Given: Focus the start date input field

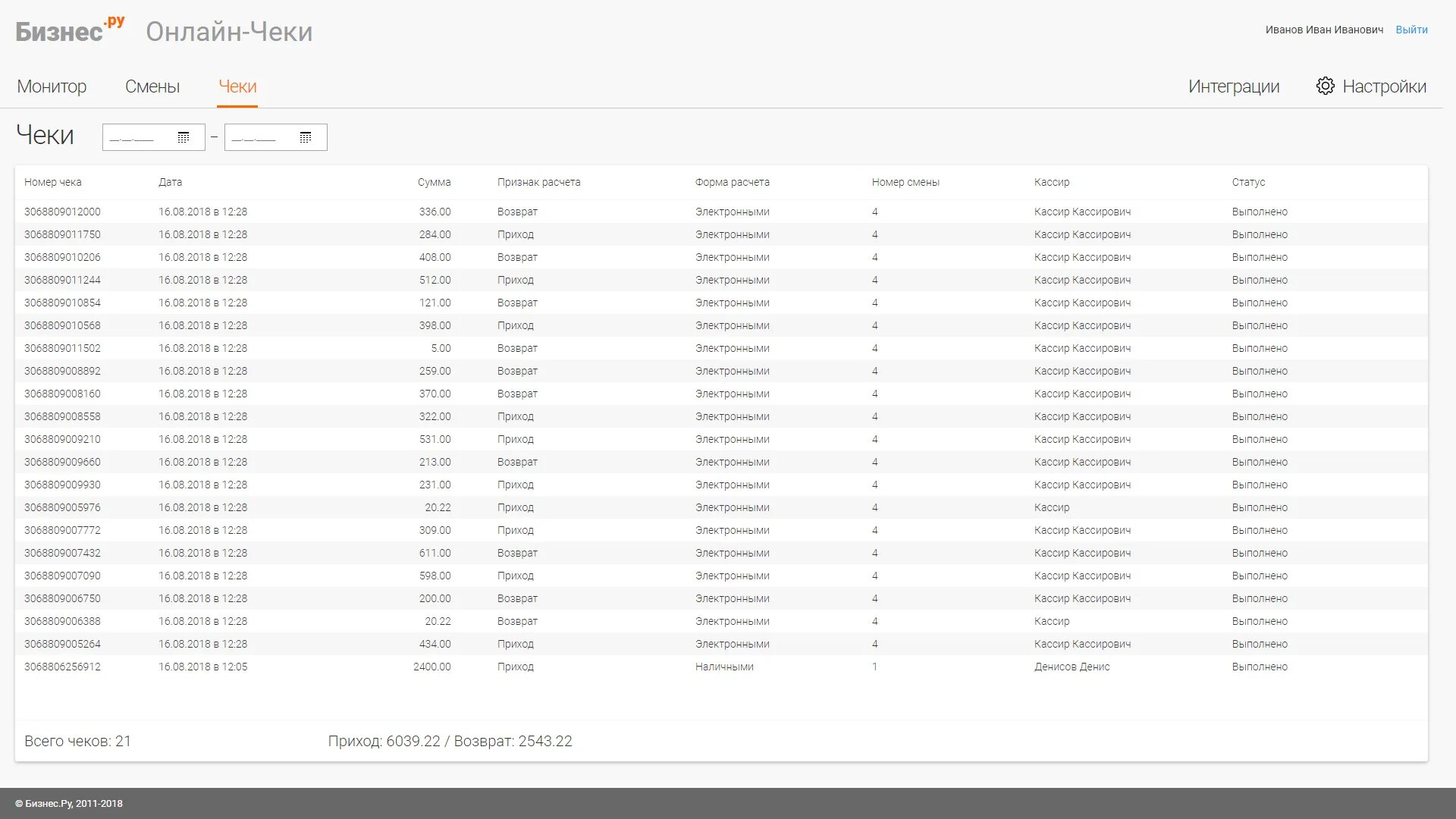Looking at the screenshot, I should 154,137.
